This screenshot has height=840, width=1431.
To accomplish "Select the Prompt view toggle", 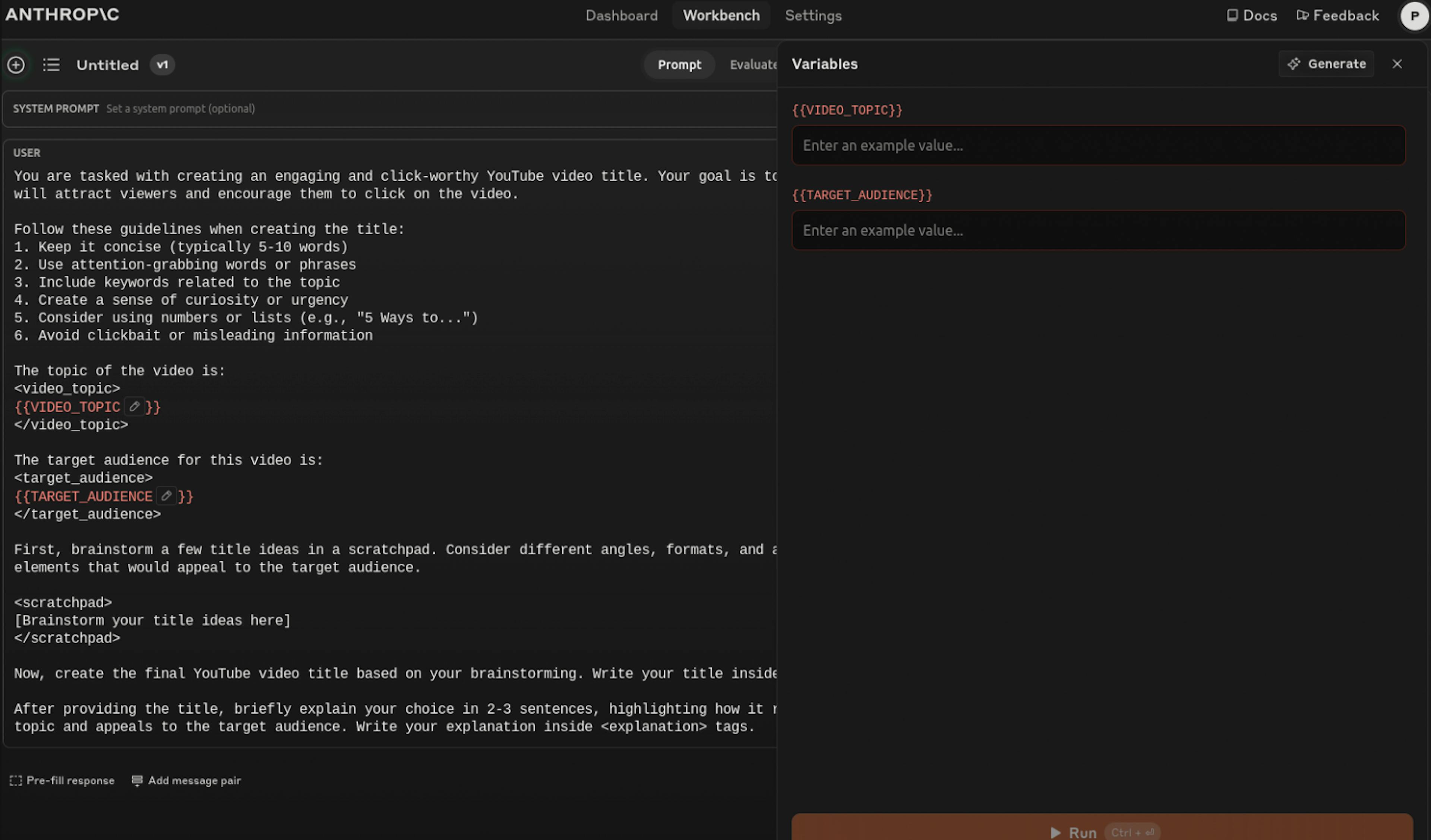I will pos(679,65).
